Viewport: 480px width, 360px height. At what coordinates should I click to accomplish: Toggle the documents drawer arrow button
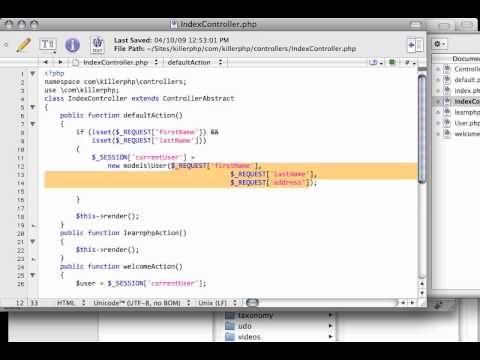415,45
